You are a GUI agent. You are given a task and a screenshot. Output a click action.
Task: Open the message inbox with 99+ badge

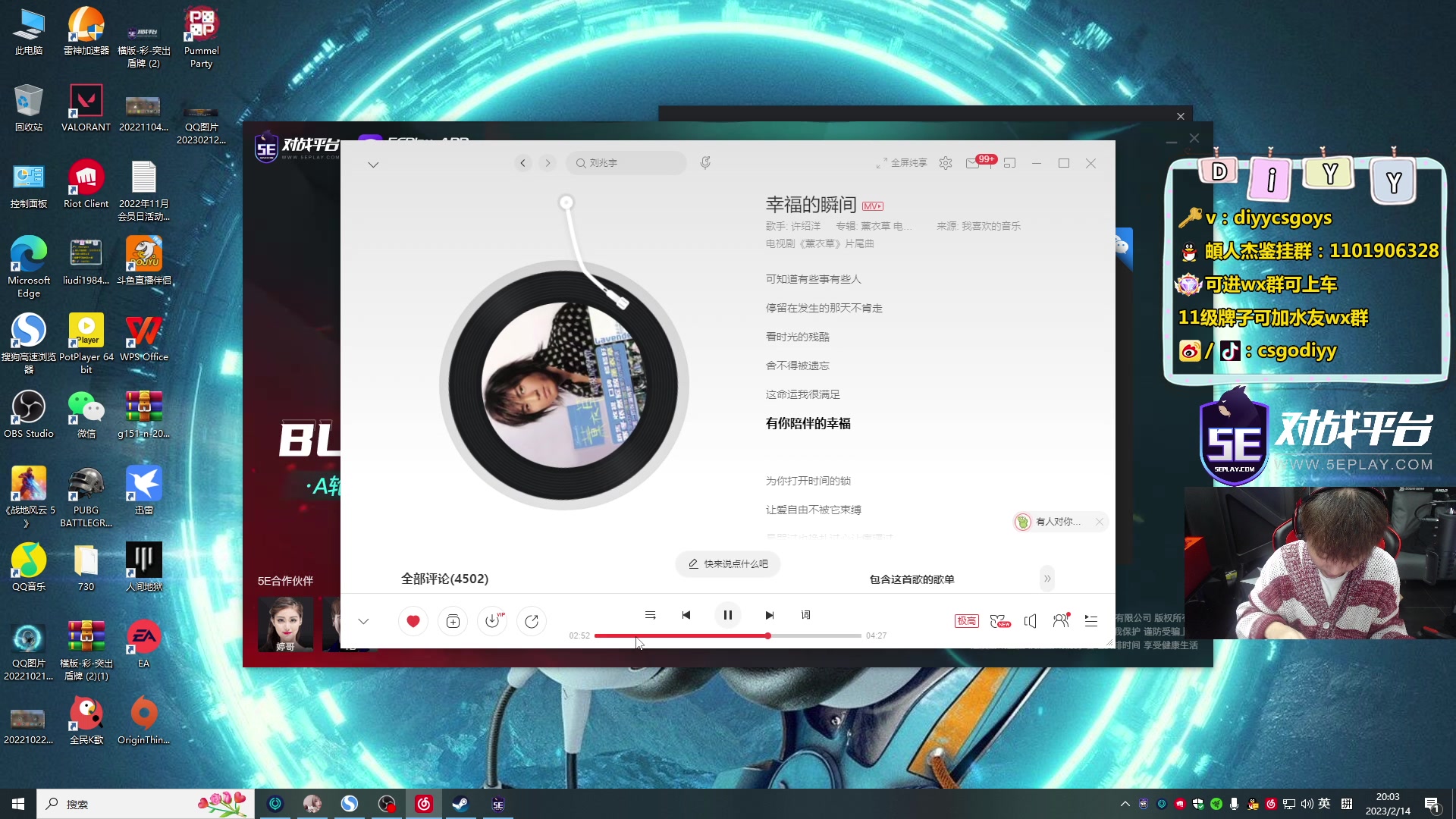coord(974,163)
